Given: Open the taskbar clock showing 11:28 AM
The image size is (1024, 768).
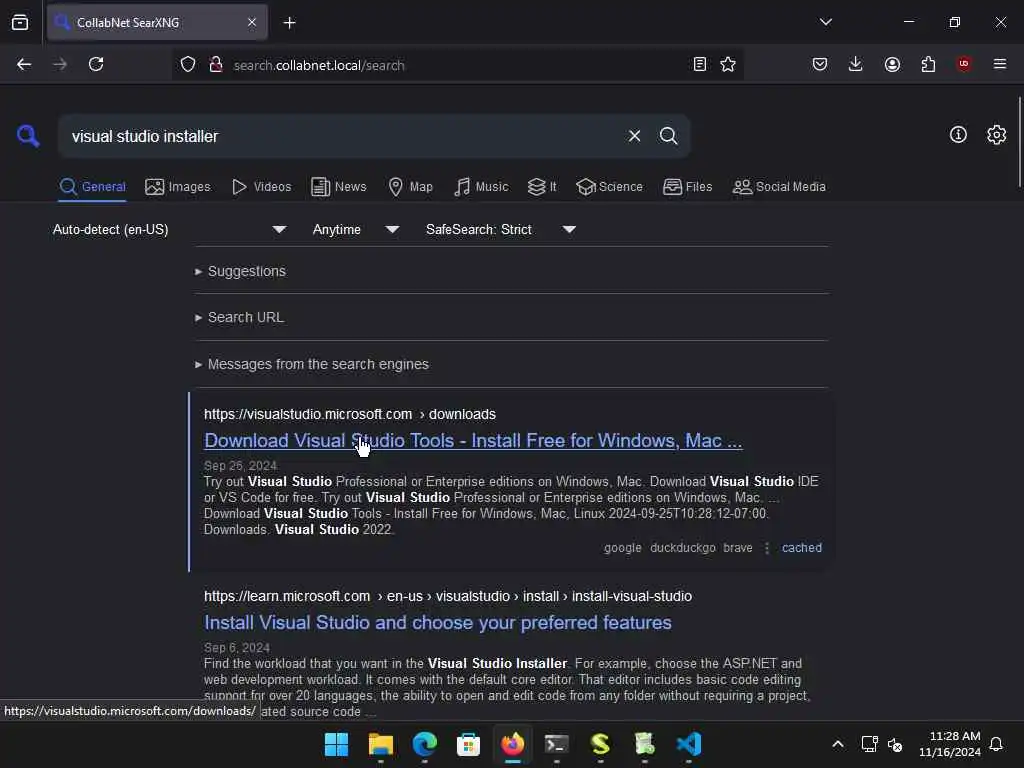Looking at the screenshot, I should (x=950, y=744).
